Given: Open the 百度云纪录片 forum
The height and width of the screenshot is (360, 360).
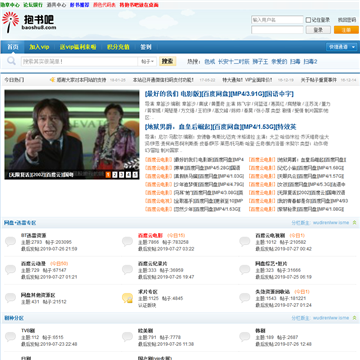Looking at the screenshot, I should (152, 263).
